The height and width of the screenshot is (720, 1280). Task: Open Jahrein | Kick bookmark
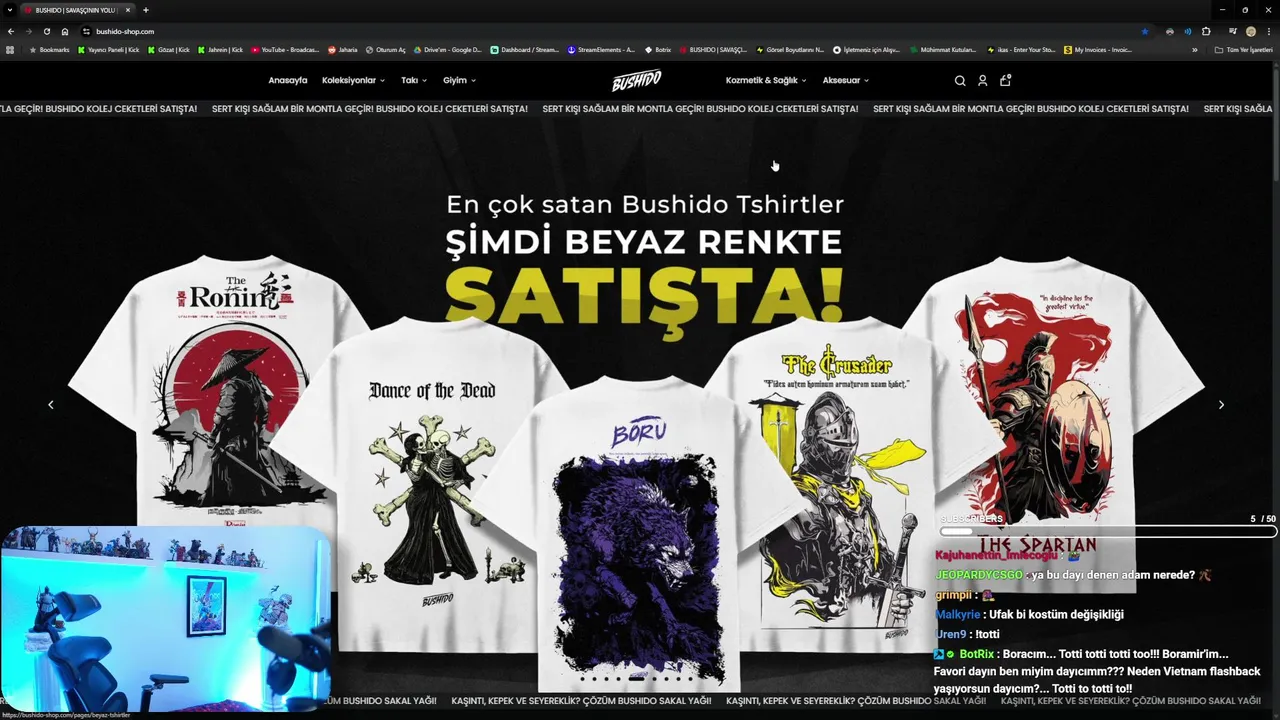click(x=220, y=49)
